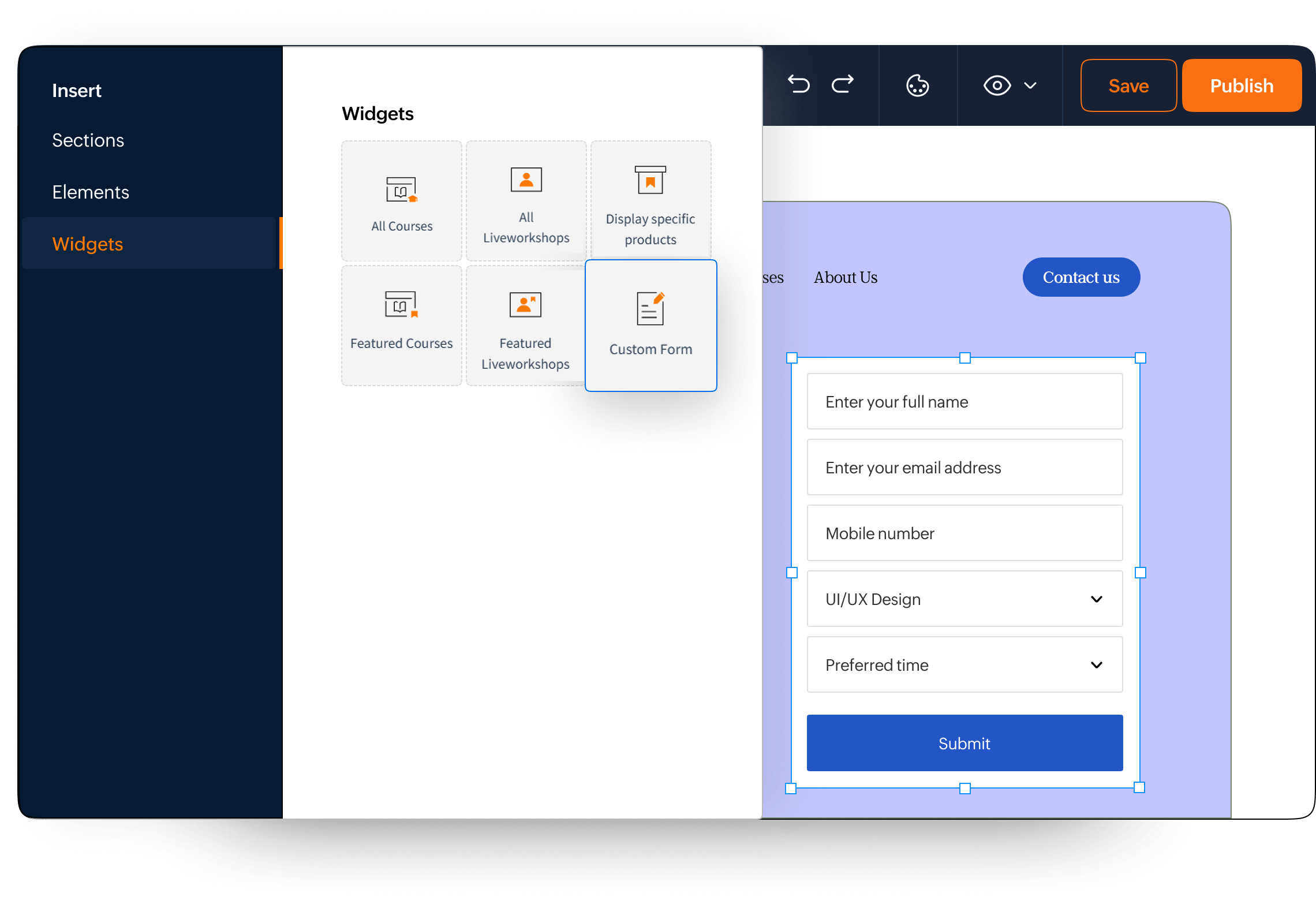
Task: Add the All Courses widget
Action: [x=401, y=201]
